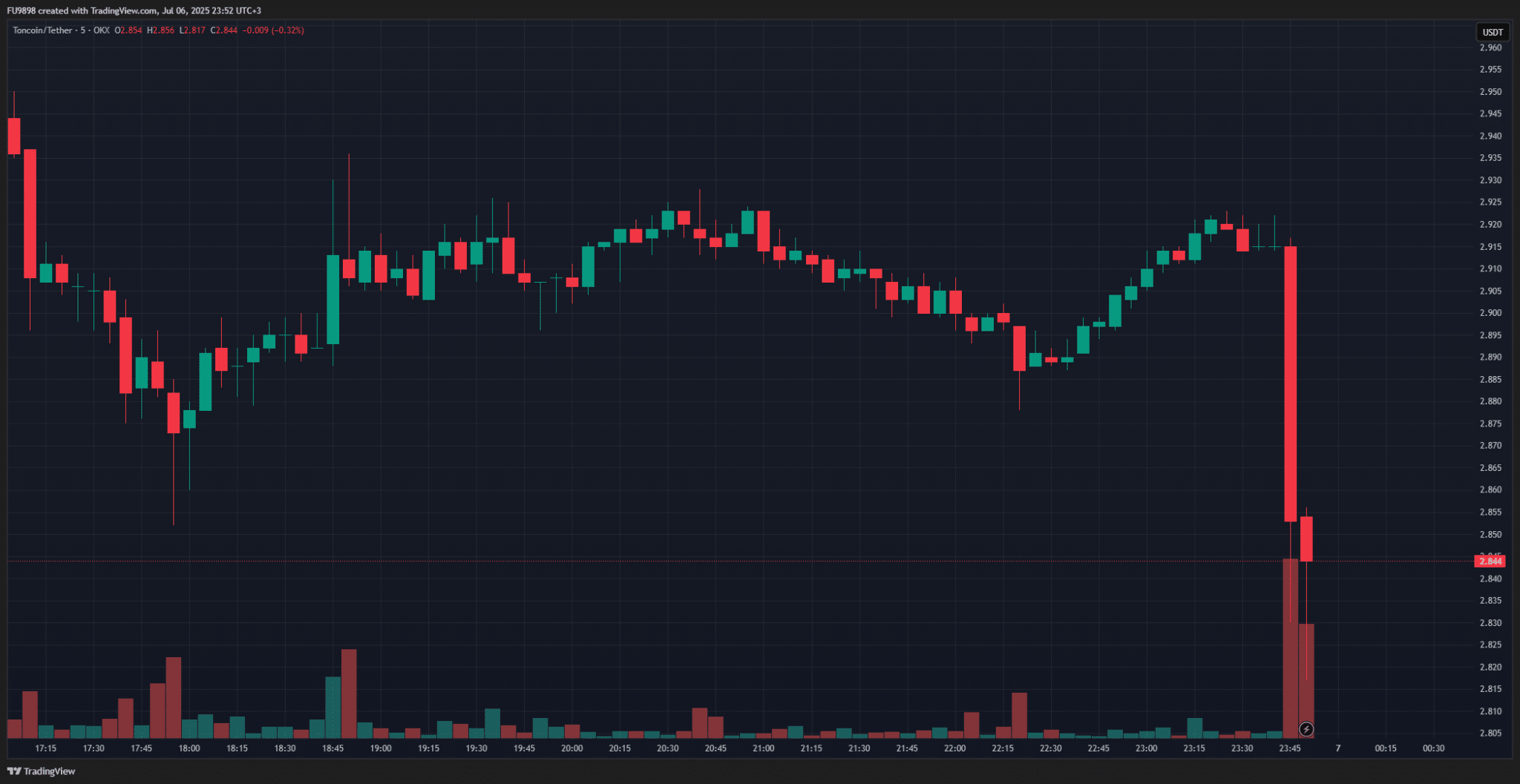Select the open value 2.854 in legend
Viewport: 1520px width, 784px height.
tap(131, 30)
